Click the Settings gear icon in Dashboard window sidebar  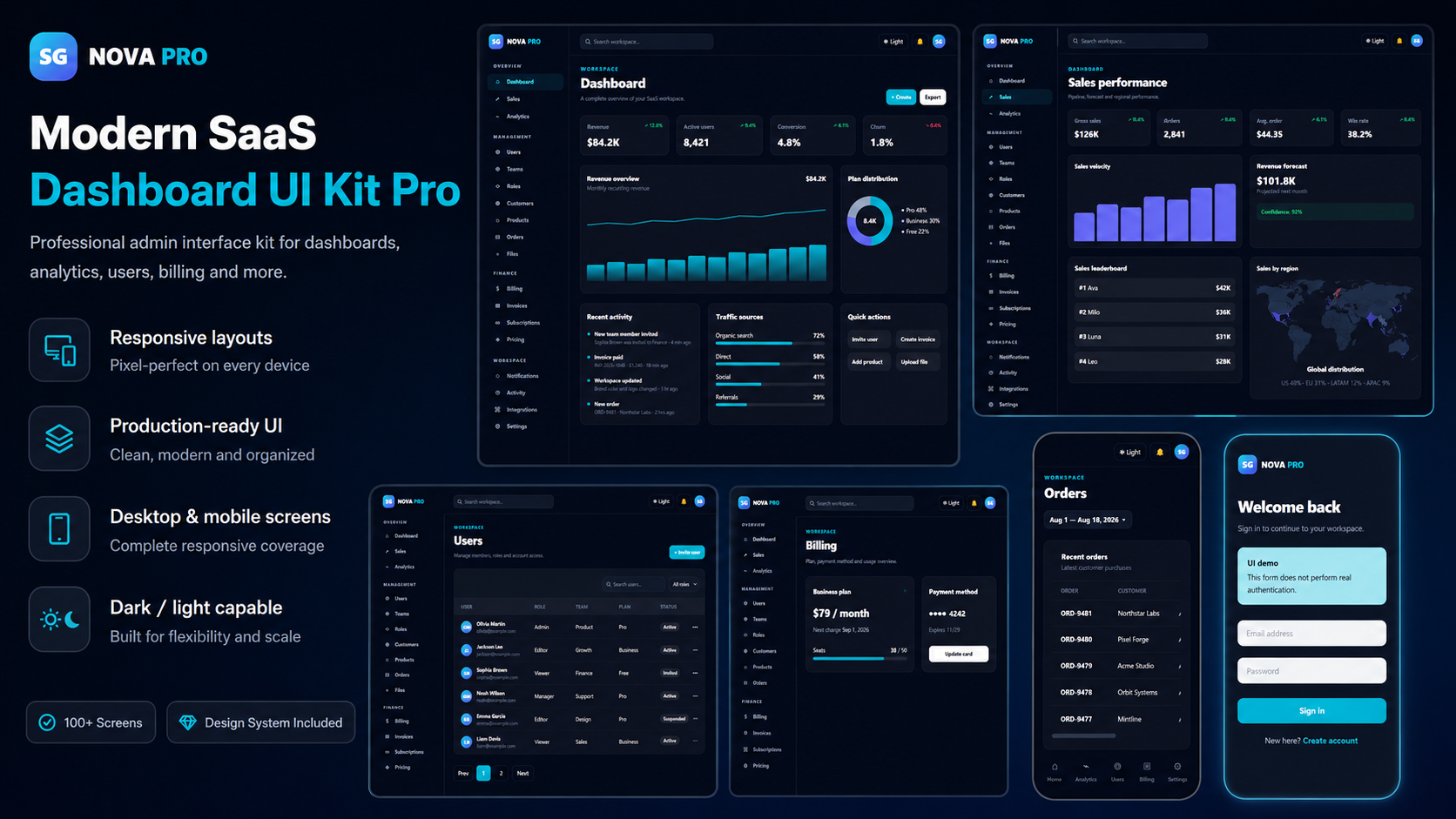(498, 426)
